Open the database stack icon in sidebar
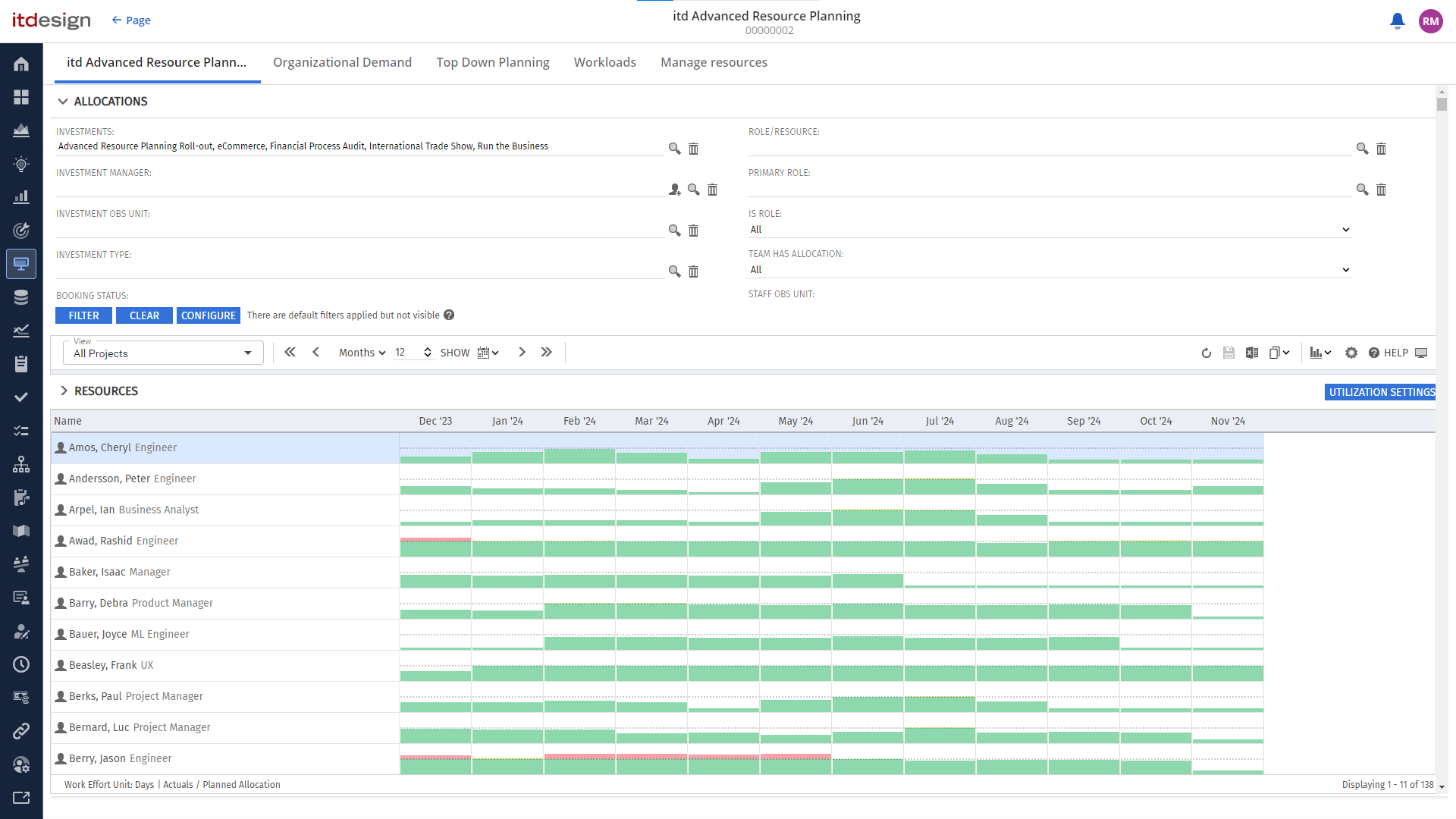This screenshot has height=819, width=1456. (x=21, y=297)
